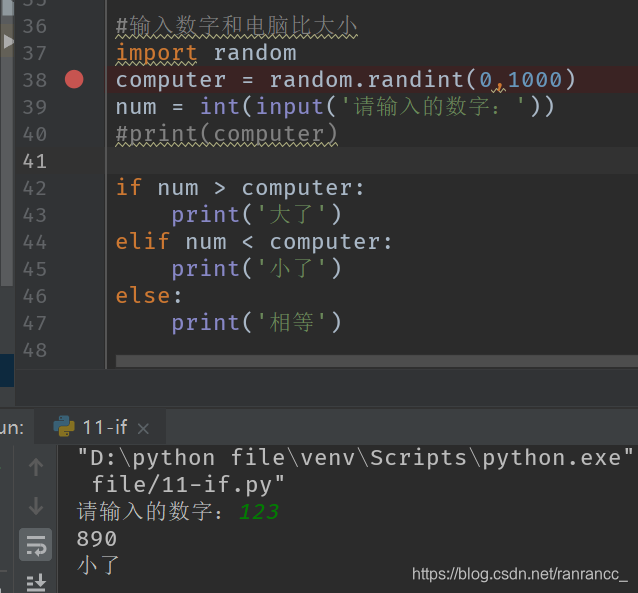Viewport: 638px width, 593px height.
Task: Click the down arrow in run console
Action: coord(36,506)
